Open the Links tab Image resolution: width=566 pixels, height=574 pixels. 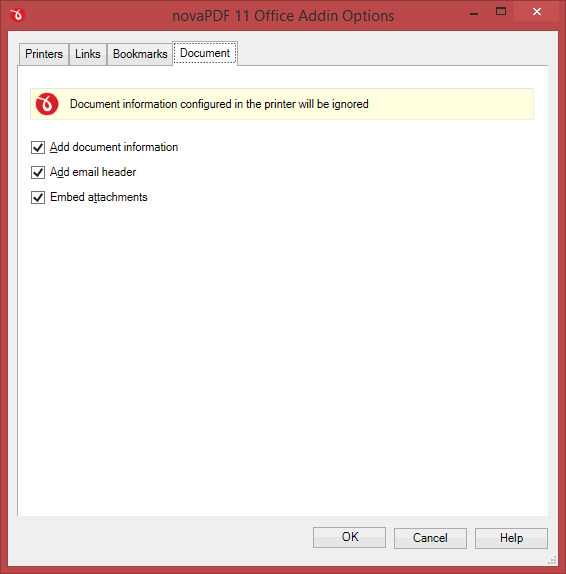point(88,54)
